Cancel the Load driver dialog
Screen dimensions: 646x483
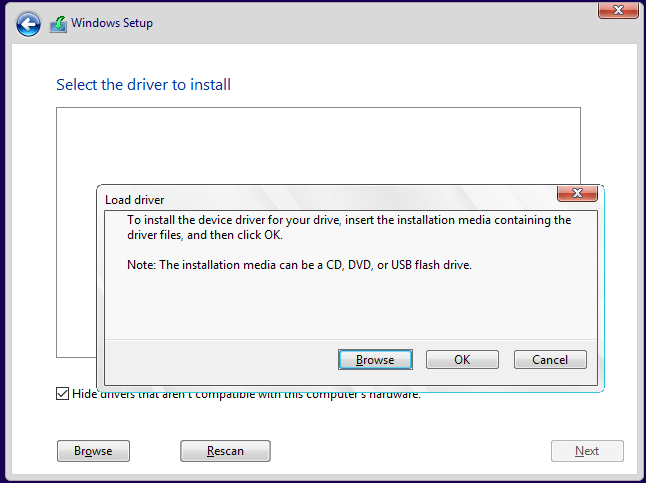[550, 359]
